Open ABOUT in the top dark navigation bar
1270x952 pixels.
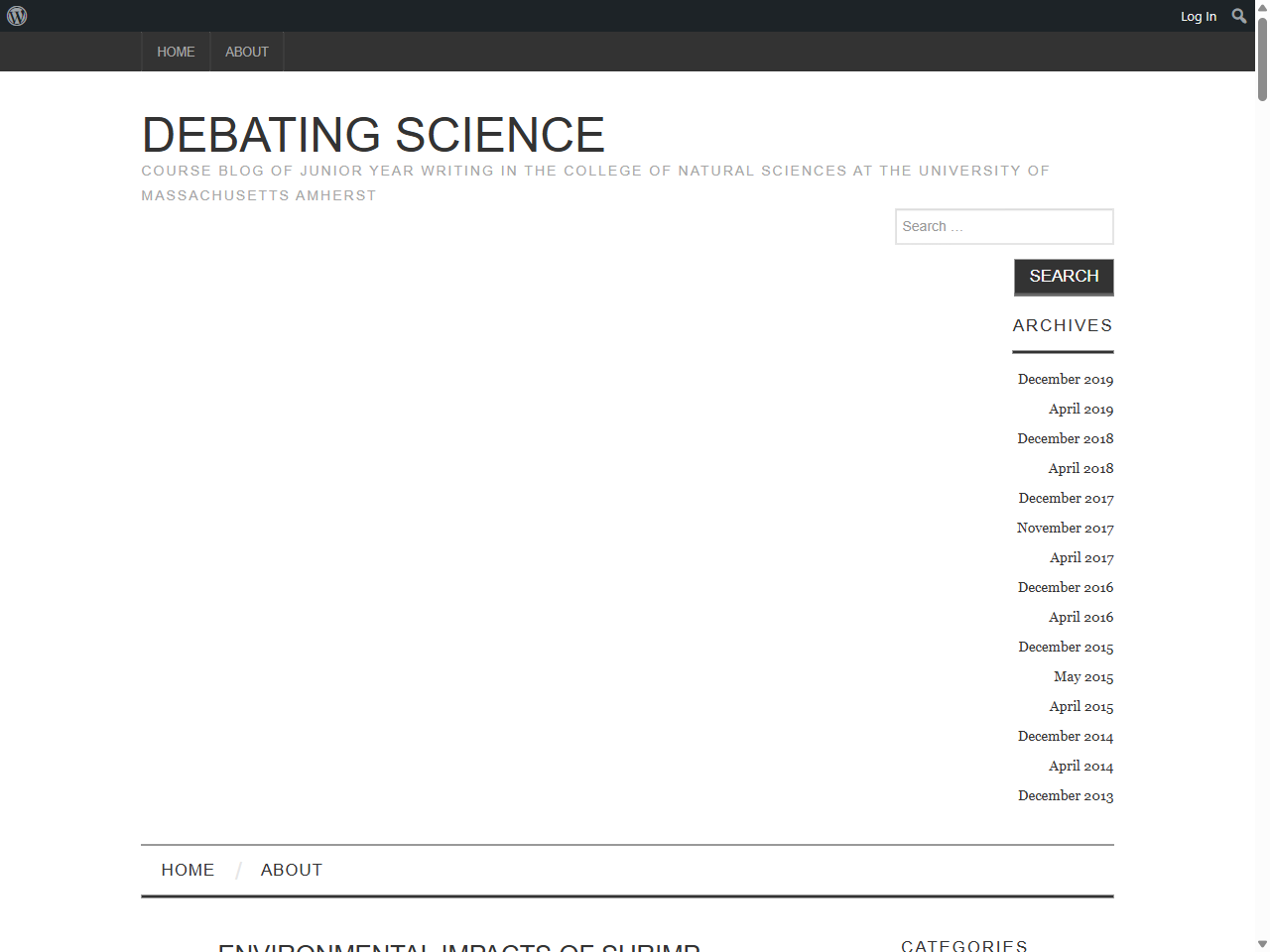[246, 52]
